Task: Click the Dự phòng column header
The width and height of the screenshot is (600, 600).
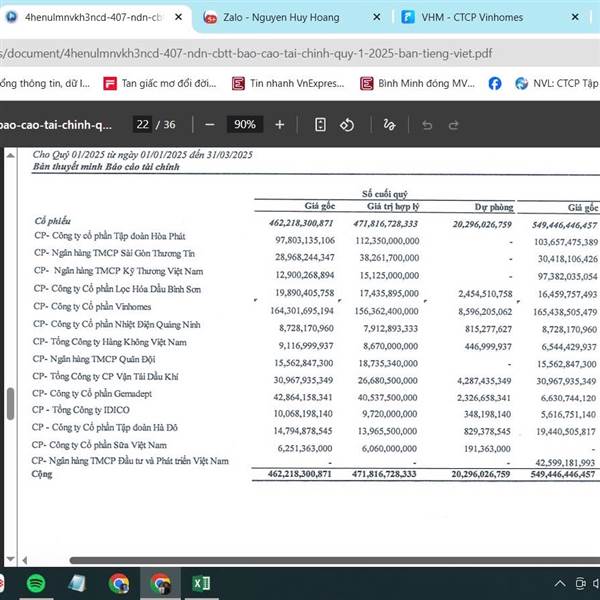Action: click(494, 207)
